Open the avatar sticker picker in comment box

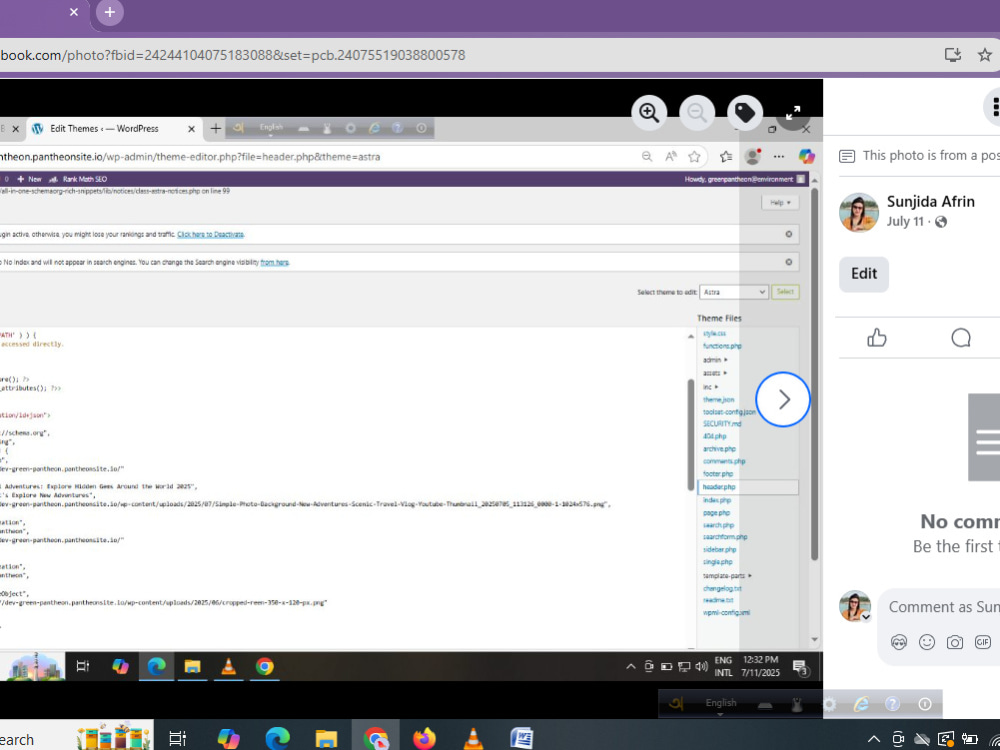[x=899, y=642]
